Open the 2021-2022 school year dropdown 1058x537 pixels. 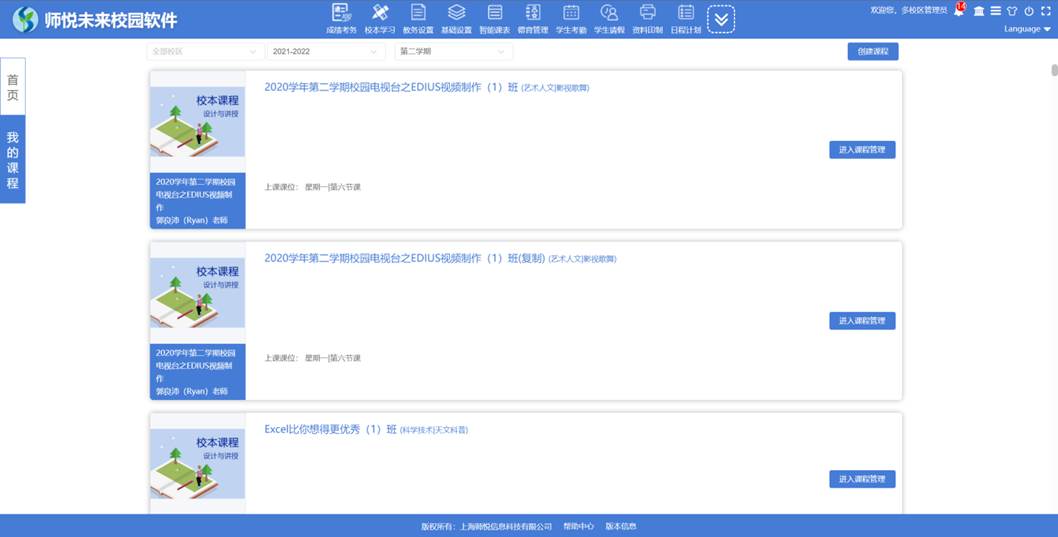tap(326, 51)
